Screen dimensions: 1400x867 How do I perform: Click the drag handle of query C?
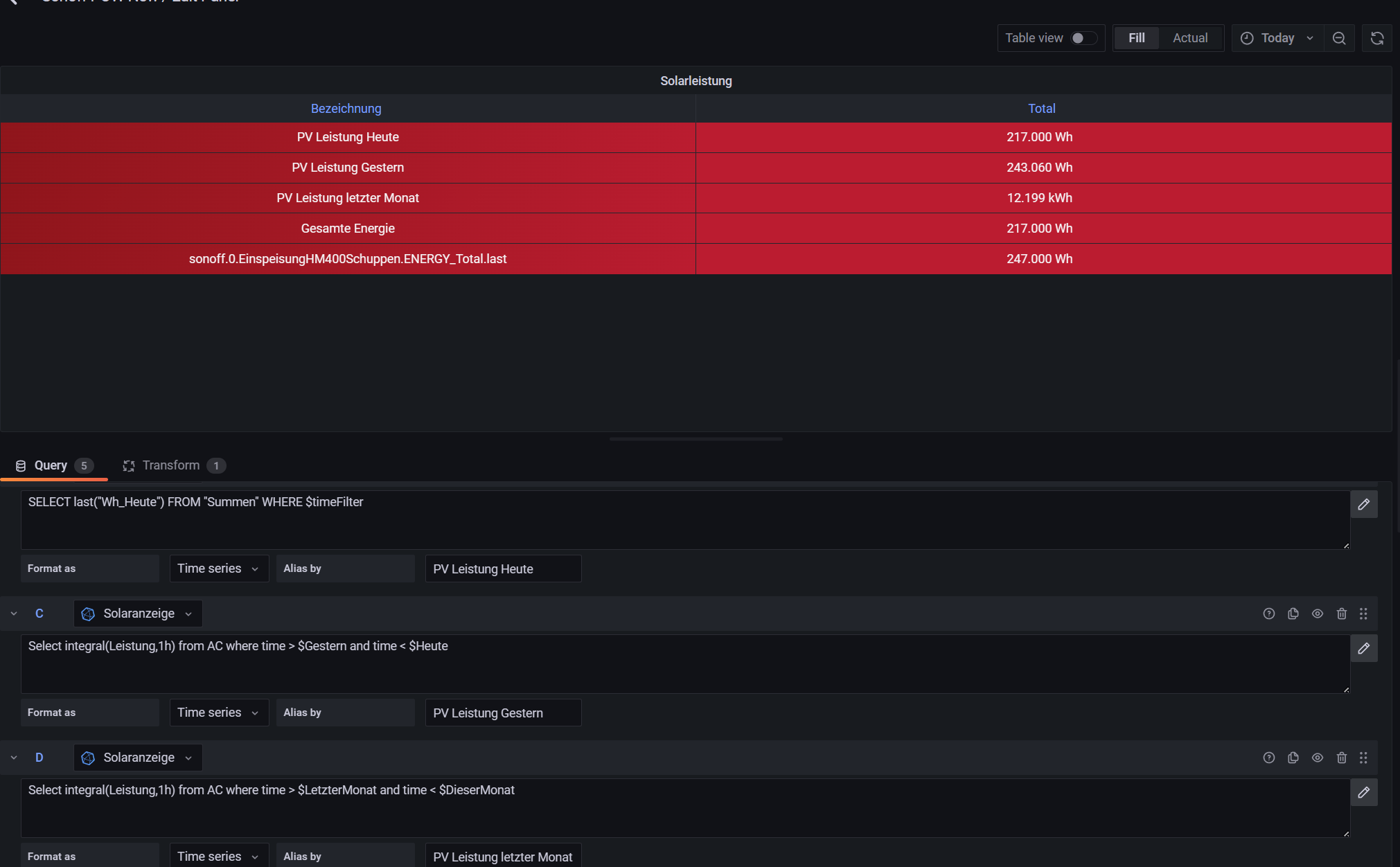point(1363,614)
